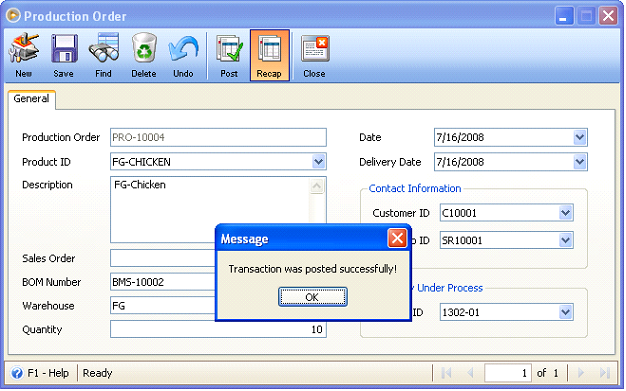Click the Quantity field showing 10

pyautogui.click(x=218, y=329)
